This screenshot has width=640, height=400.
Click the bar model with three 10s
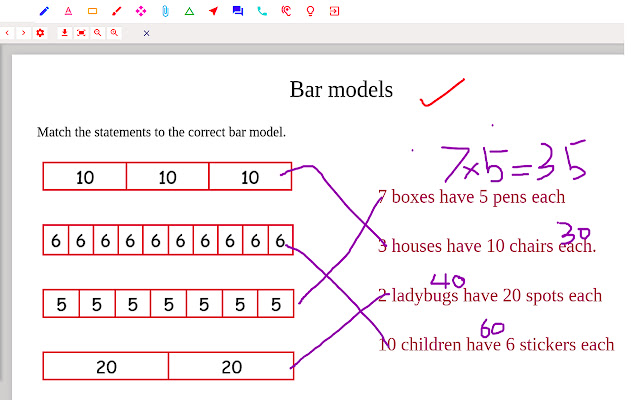tap(167, 177)
